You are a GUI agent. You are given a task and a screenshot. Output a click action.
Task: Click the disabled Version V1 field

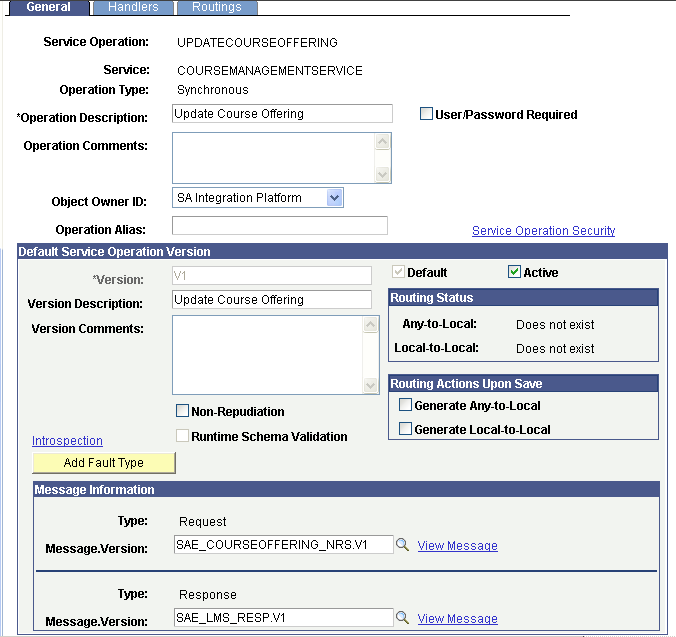click(272, 275)
